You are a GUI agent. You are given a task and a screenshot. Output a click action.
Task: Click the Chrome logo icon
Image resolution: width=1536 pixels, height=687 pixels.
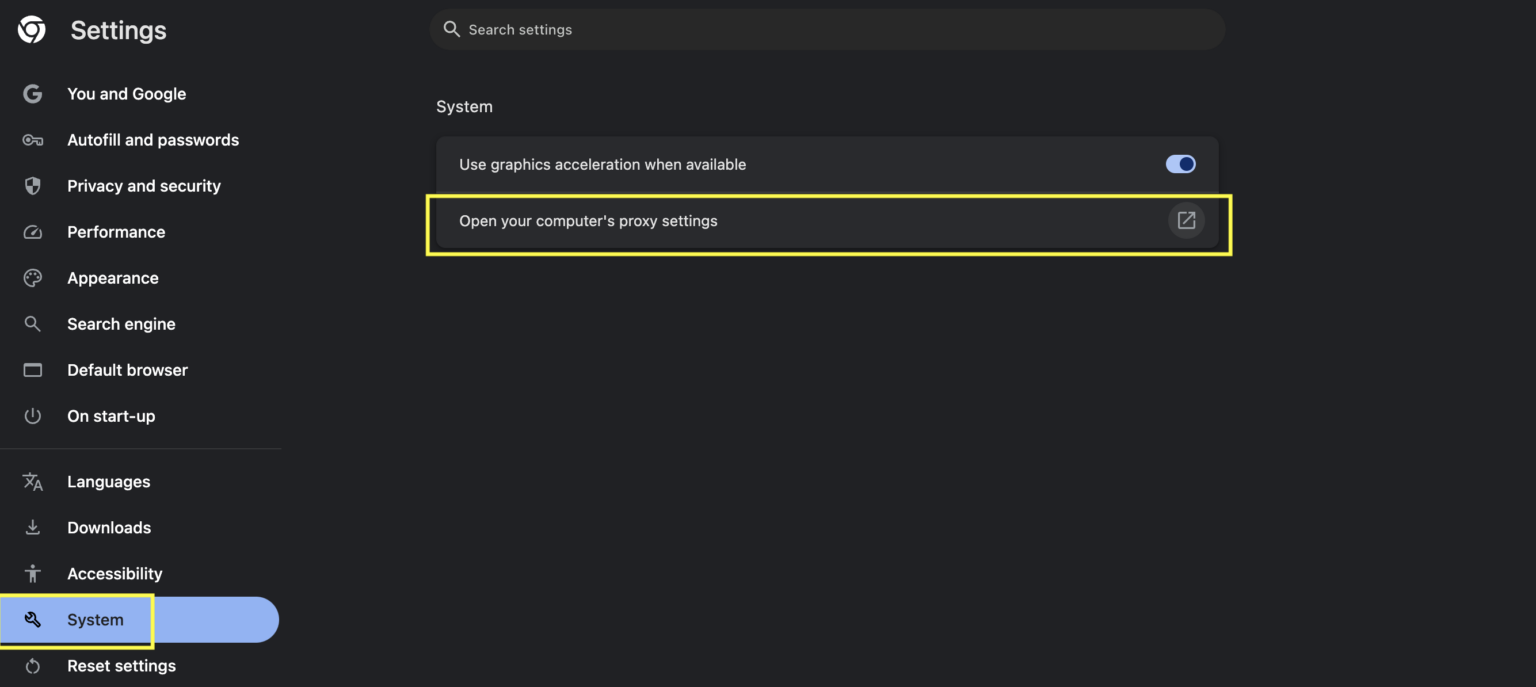pyautogui.click(x=31, y=29)
